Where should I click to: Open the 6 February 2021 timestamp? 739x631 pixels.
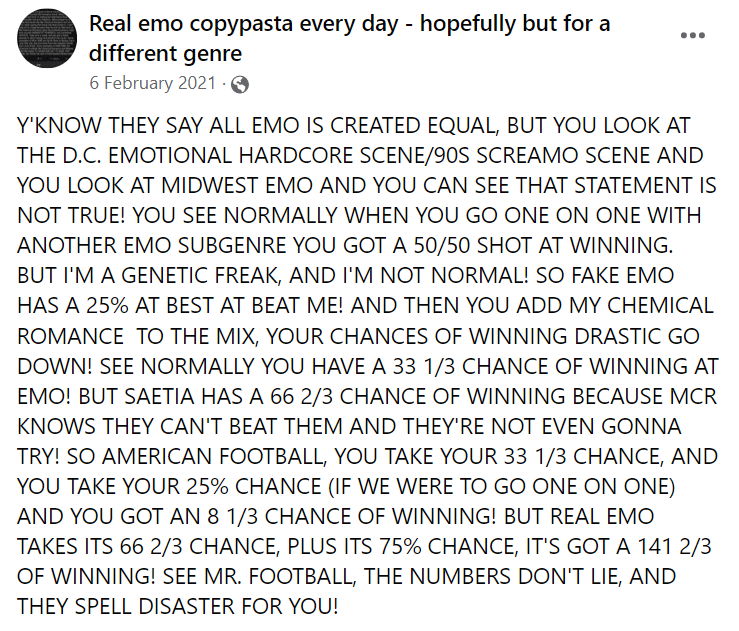point(150,83)
